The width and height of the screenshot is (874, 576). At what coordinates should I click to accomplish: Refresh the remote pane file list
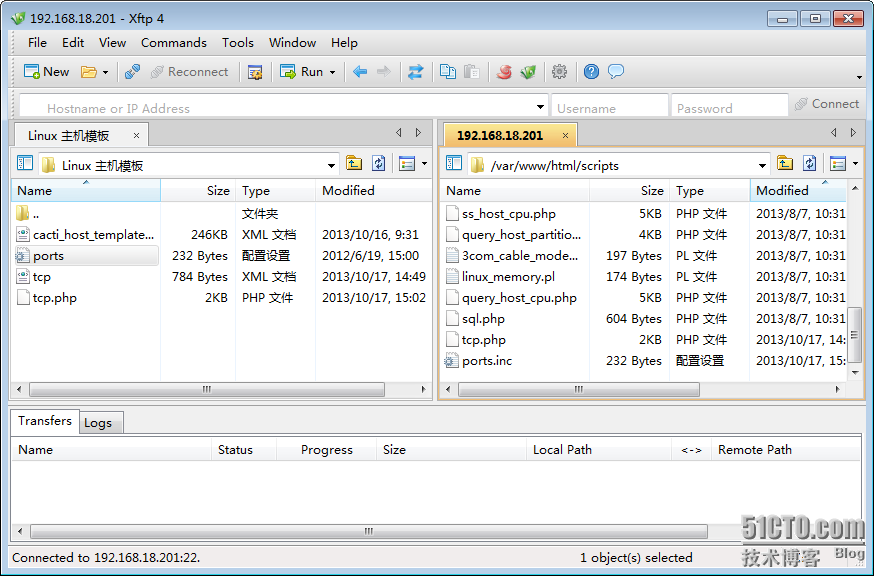click(x=809, y=163)
